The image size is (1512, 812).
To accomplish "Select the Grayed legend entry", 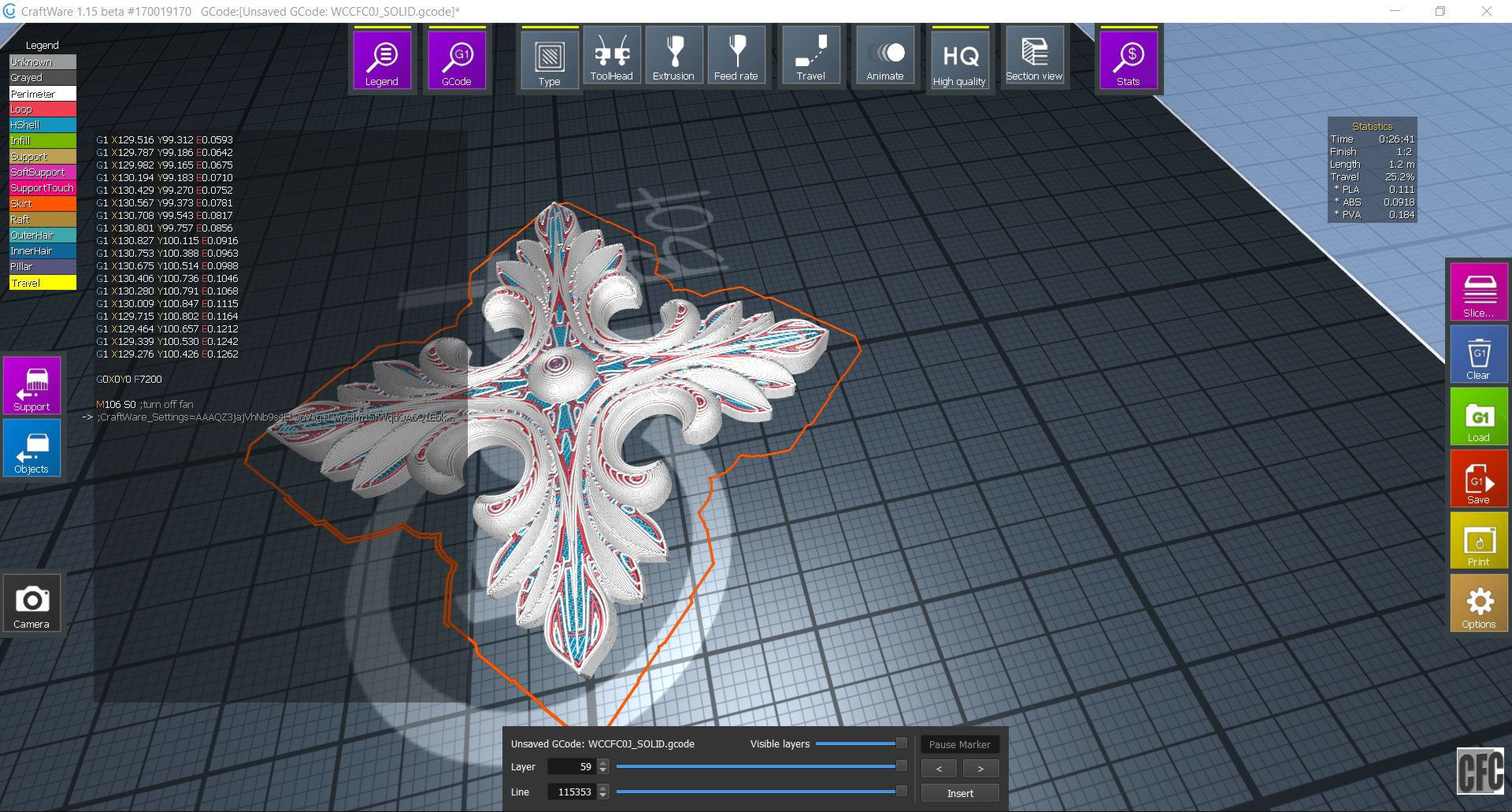I will [43, 78].
